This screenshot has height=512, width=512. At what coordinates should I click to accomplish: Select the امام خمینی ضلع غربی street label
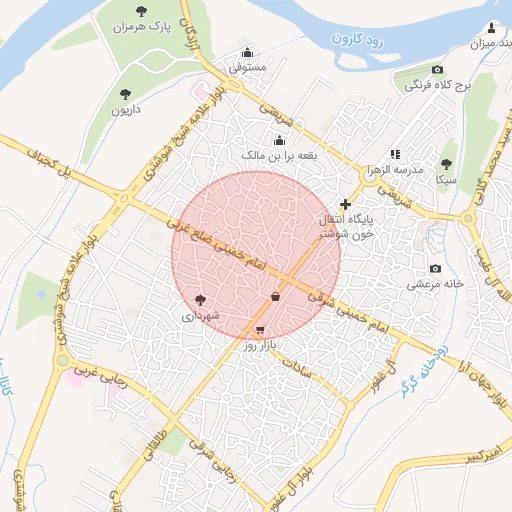pos(216,244)
